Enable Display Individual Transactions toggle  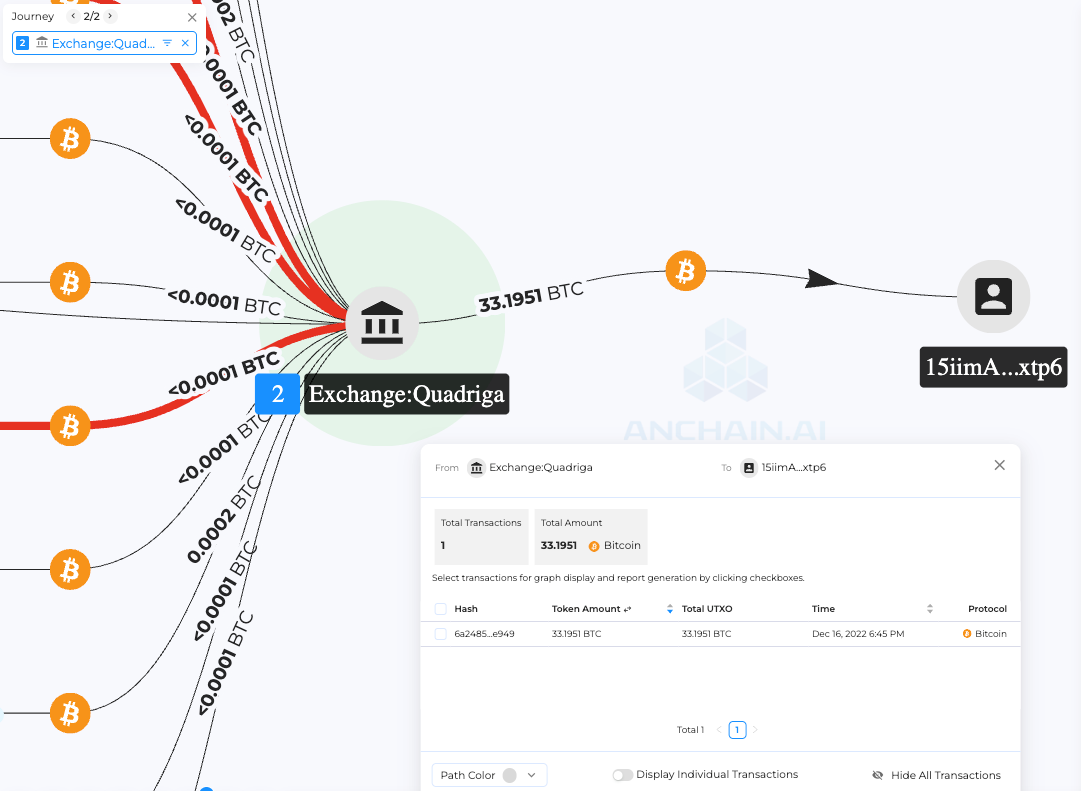(x=623, y=775)
